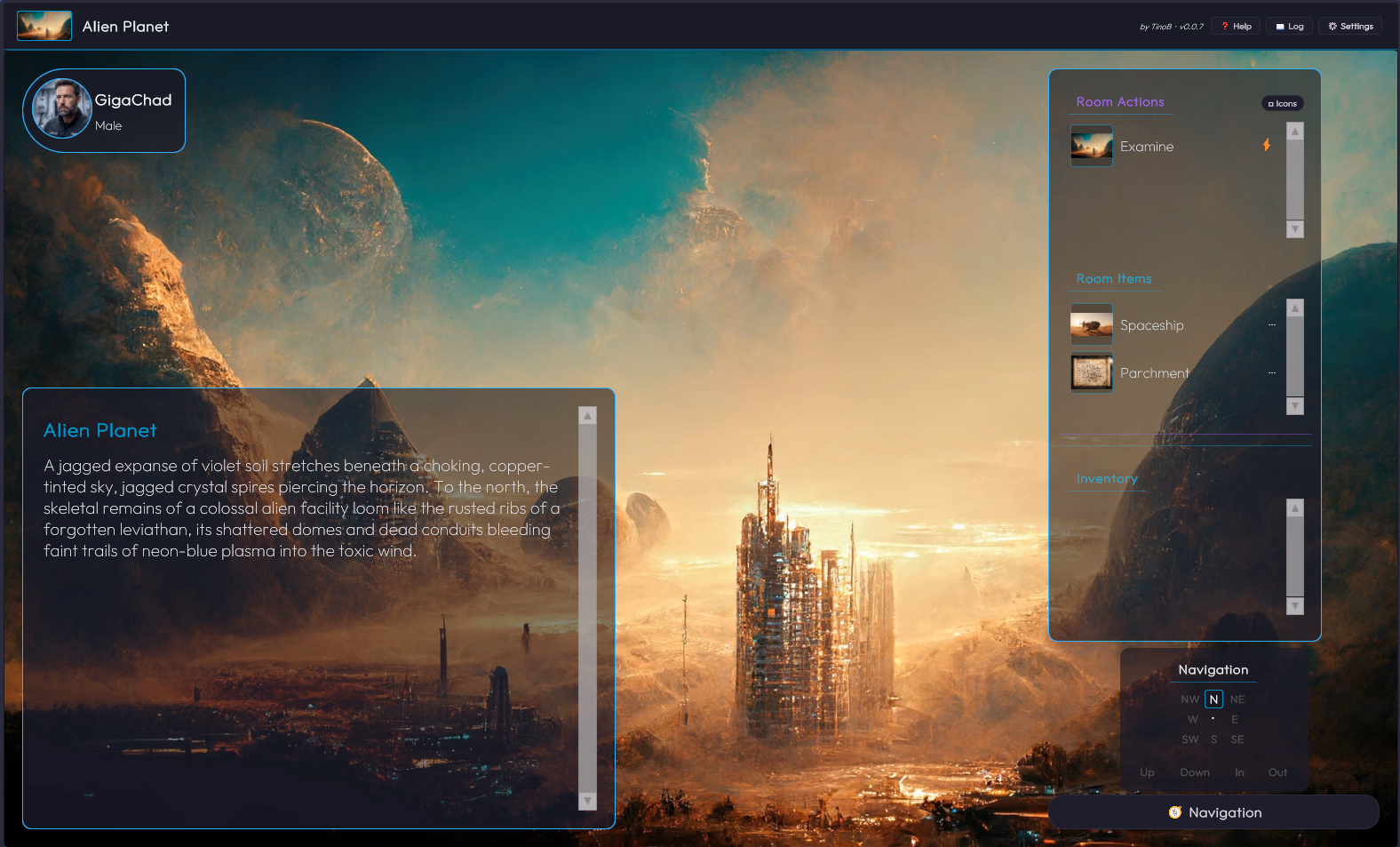Go north using the N compass button
Viewport: 1400px width, 847px height.
click(1213, 699)
